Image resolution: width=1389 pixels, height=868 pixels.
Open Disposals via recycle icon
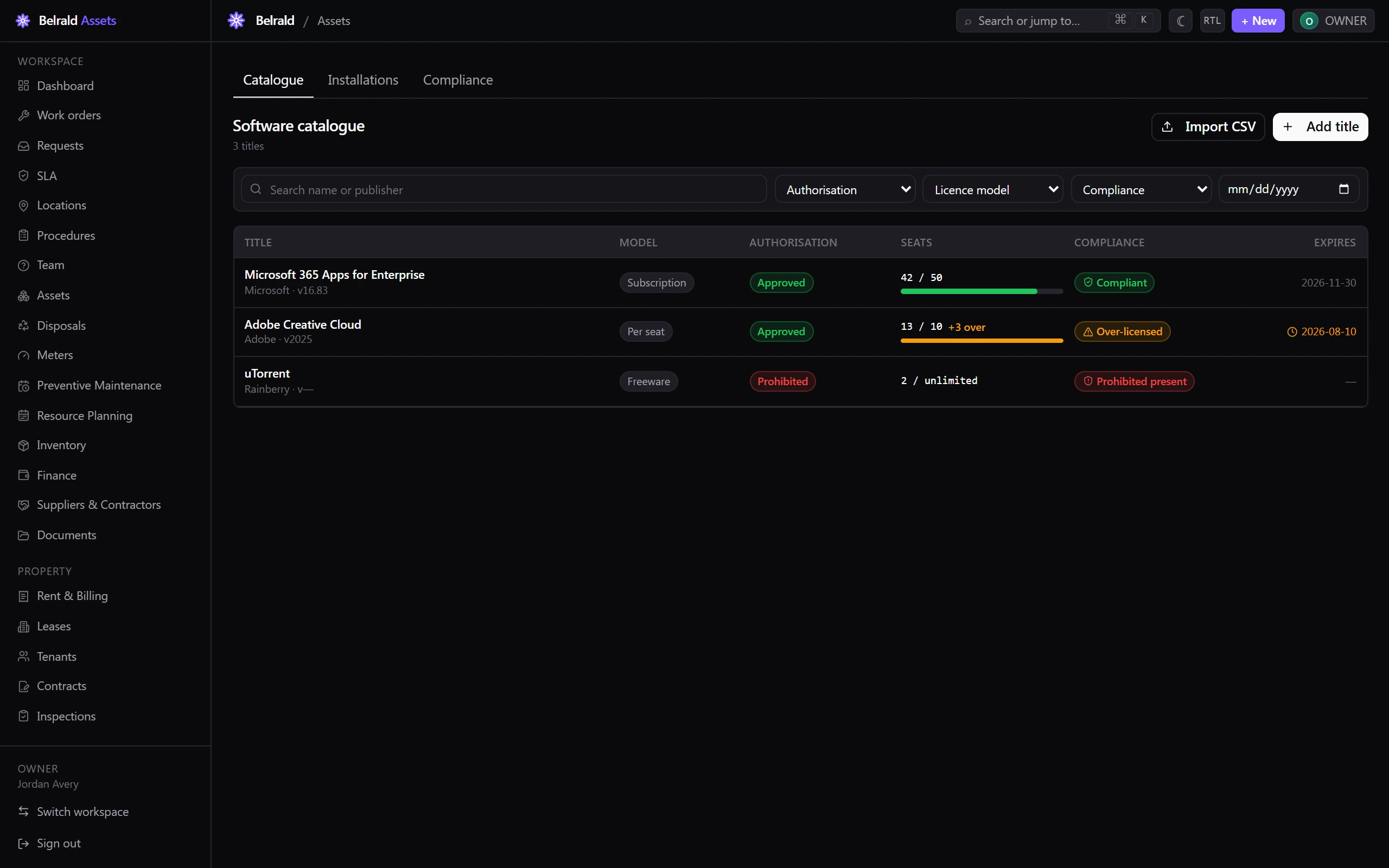pyautogui.click(x=23, y=325)
